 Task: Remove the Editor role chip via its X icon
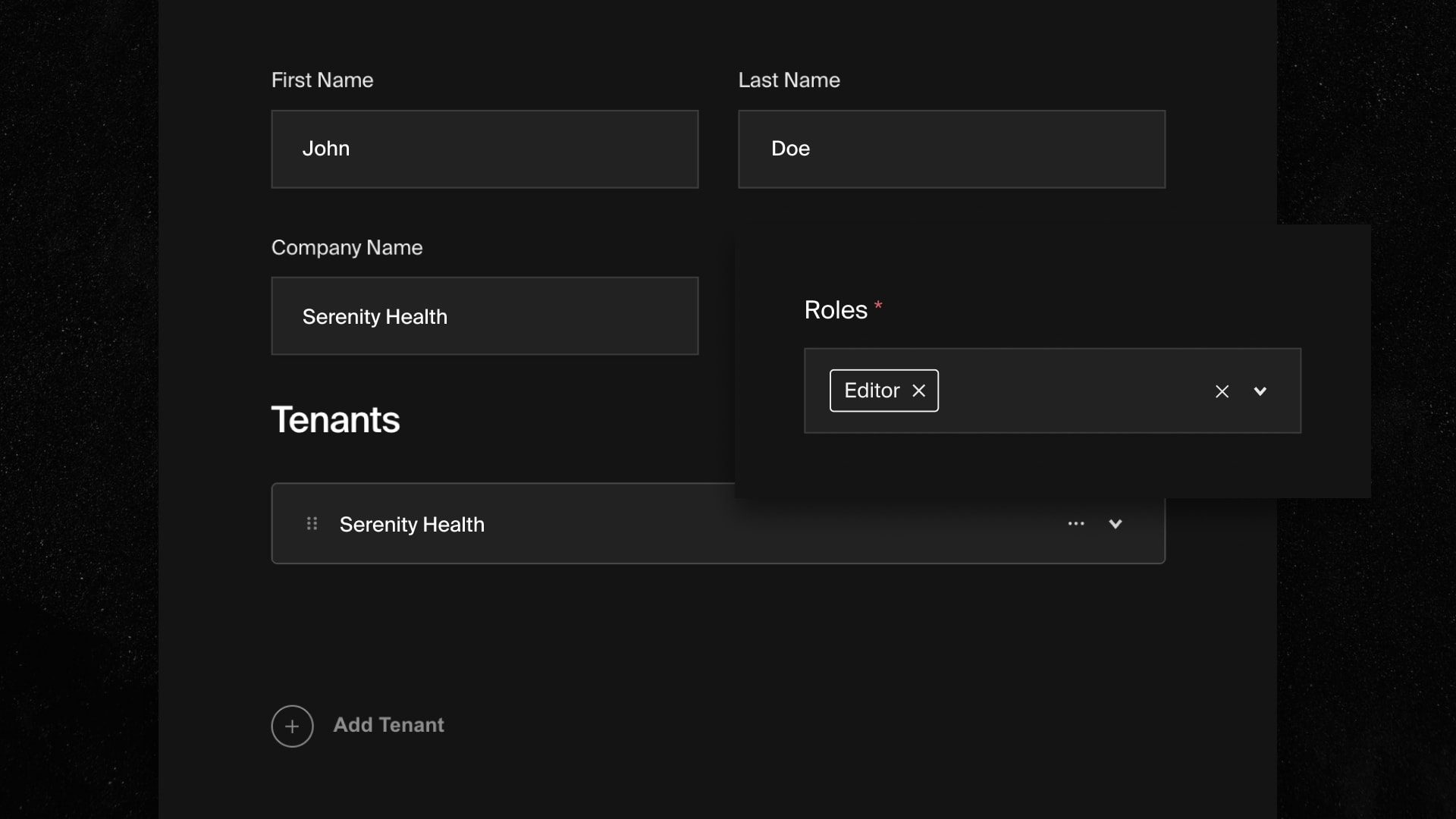[x=918, y=391]
